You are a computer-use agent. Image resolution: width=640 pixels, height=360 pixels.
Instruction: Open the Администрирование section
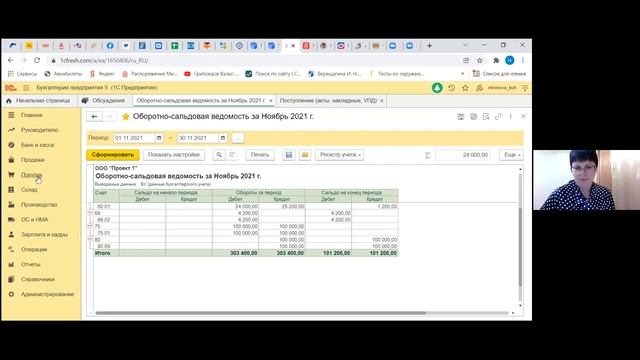pos(48,294)
